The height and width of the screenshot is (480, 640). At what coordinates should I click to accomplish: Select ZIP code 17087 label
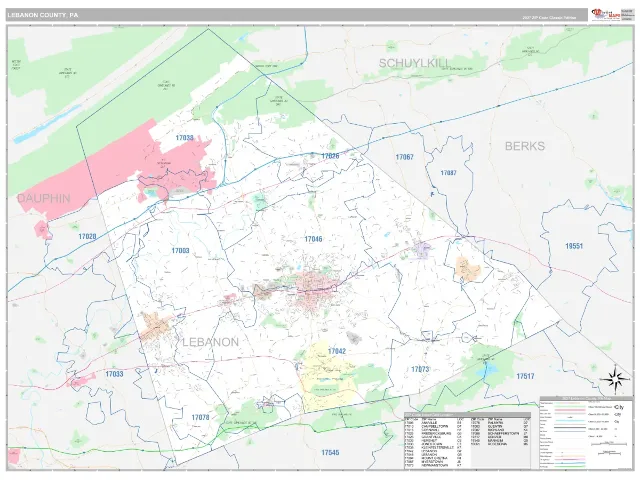[449, 173]
